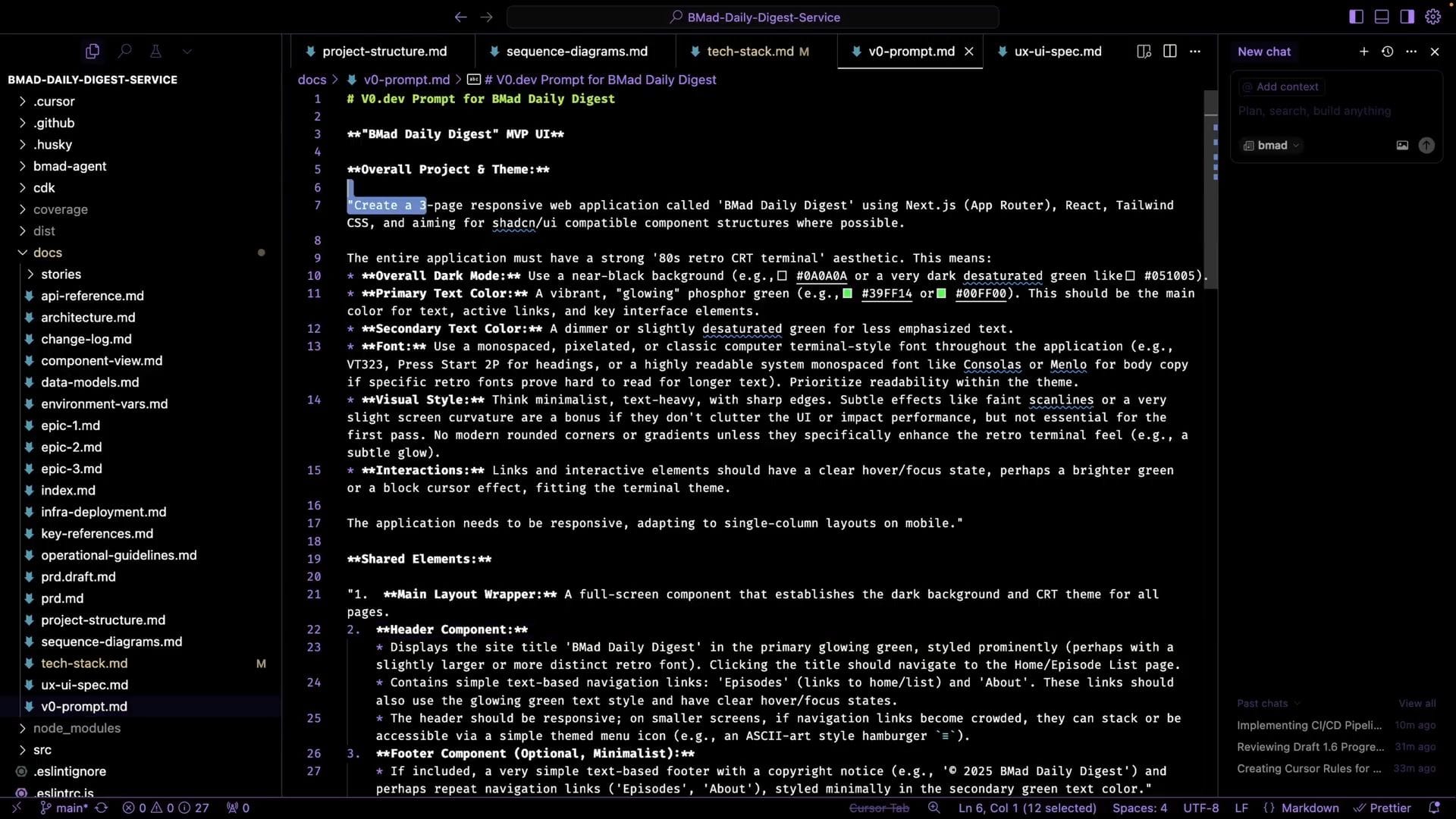Open the Search view icon in sidebar

124,51
